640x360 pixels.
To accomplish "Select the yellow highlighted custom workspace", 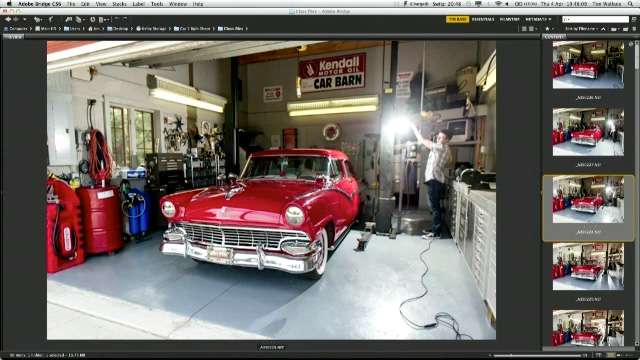I will click(x=457, y=19).
